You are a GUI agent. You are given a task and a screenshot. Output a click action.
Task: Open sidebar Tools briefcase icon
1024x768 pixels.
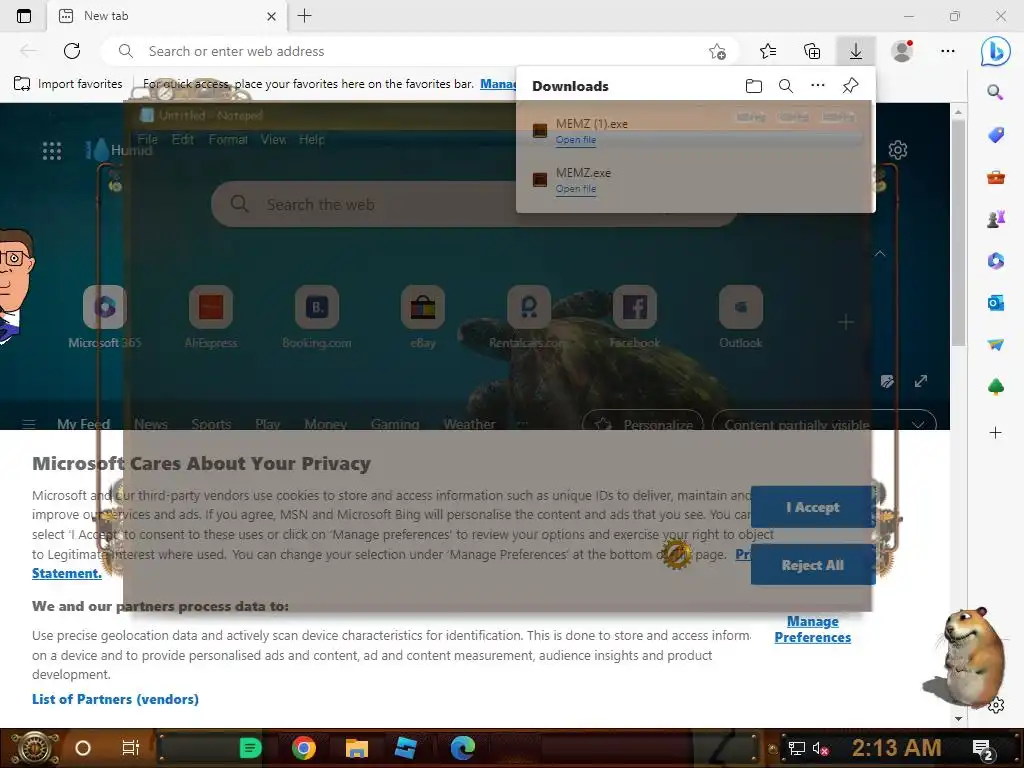995,177
